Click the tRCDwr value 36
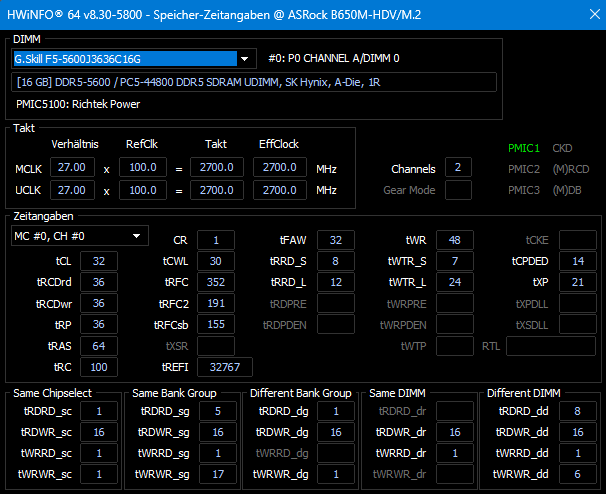This screenshot has width=606, height=494. tap(99, 303)
